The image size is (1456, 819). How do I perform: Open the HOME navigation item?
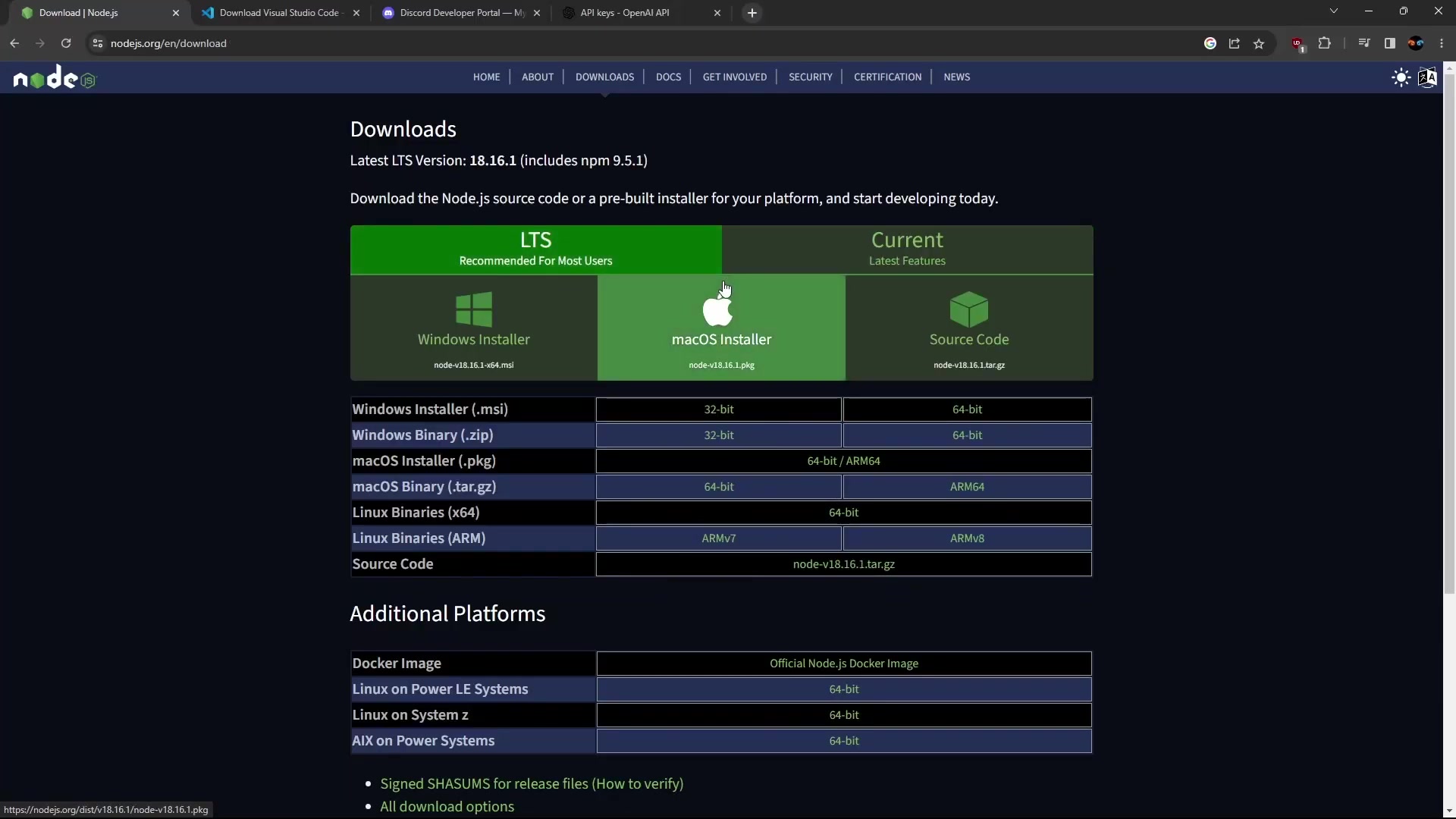pos(486,77)
